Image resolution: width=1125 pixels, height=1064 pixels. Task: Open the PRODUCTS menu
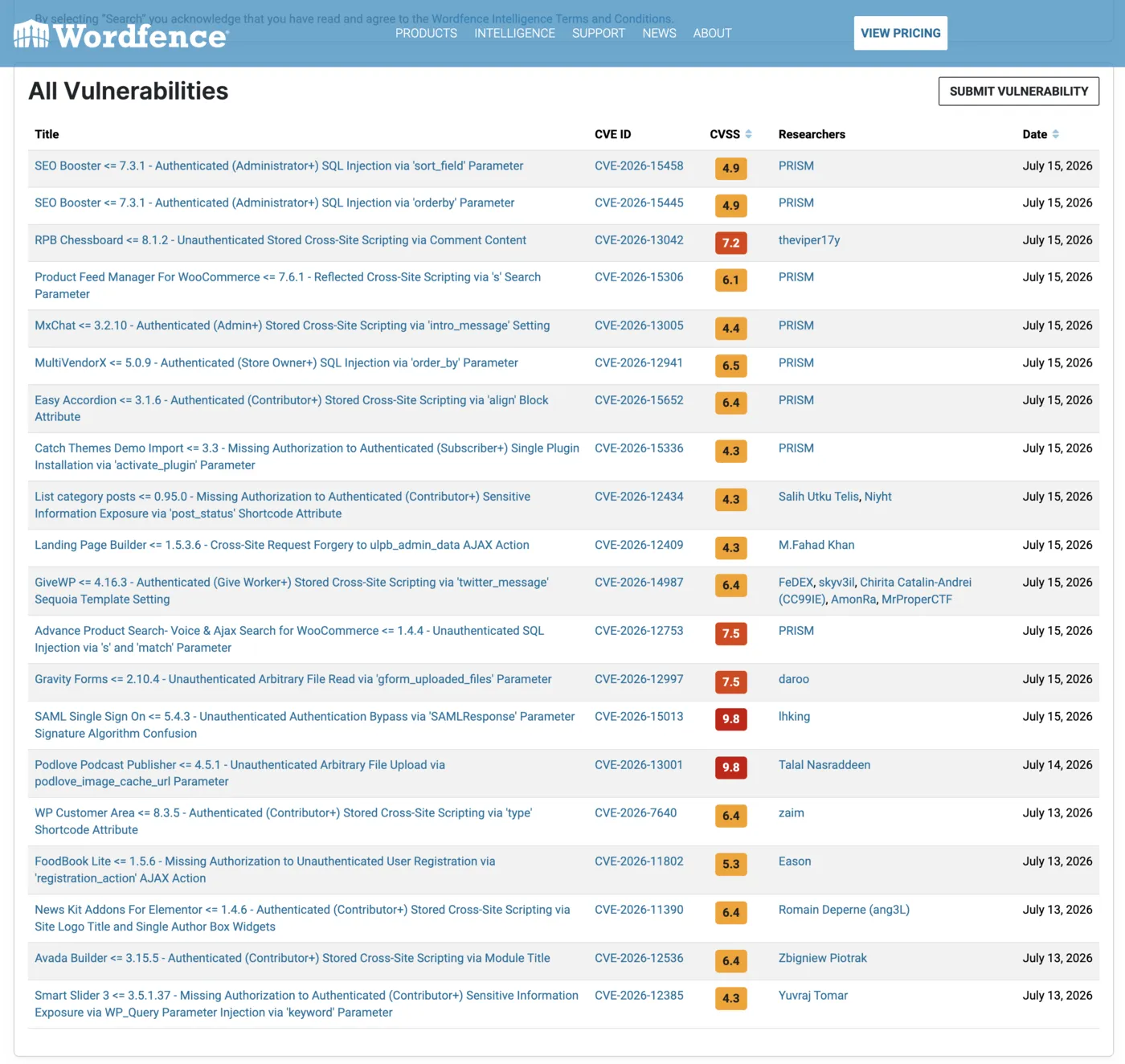pos(426,33)
